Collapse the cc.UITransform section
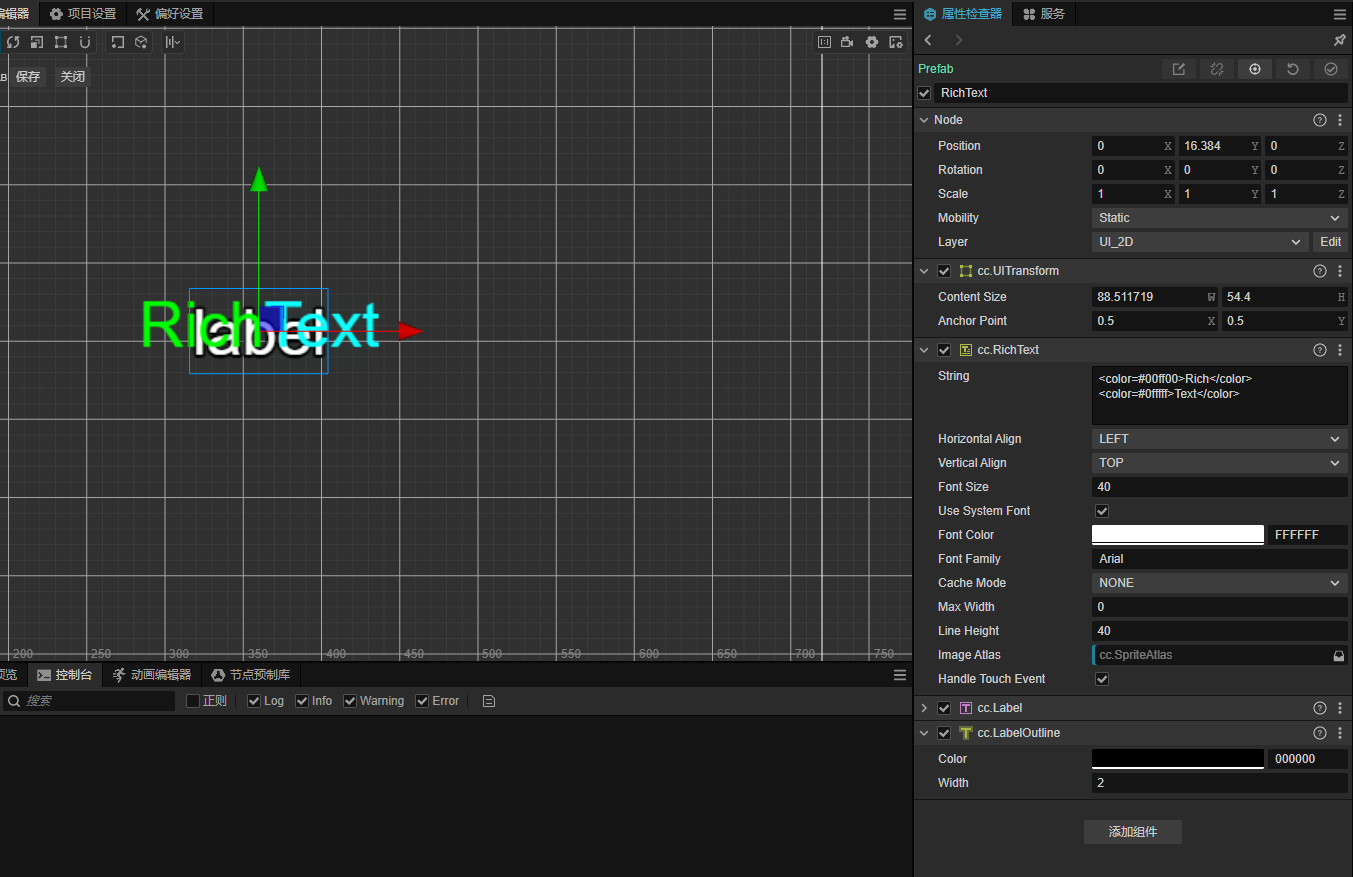1353x877 pixels. point(924,271)
